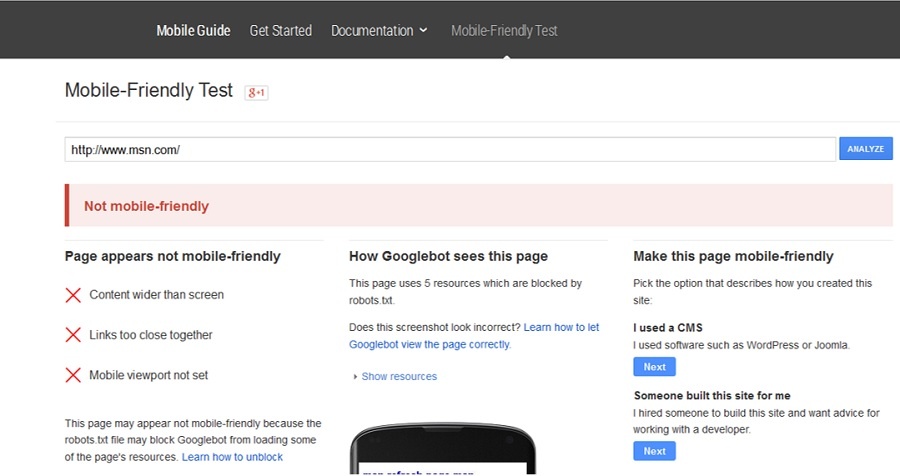Click the red X beside Content wider than screen

click(73, 295)
